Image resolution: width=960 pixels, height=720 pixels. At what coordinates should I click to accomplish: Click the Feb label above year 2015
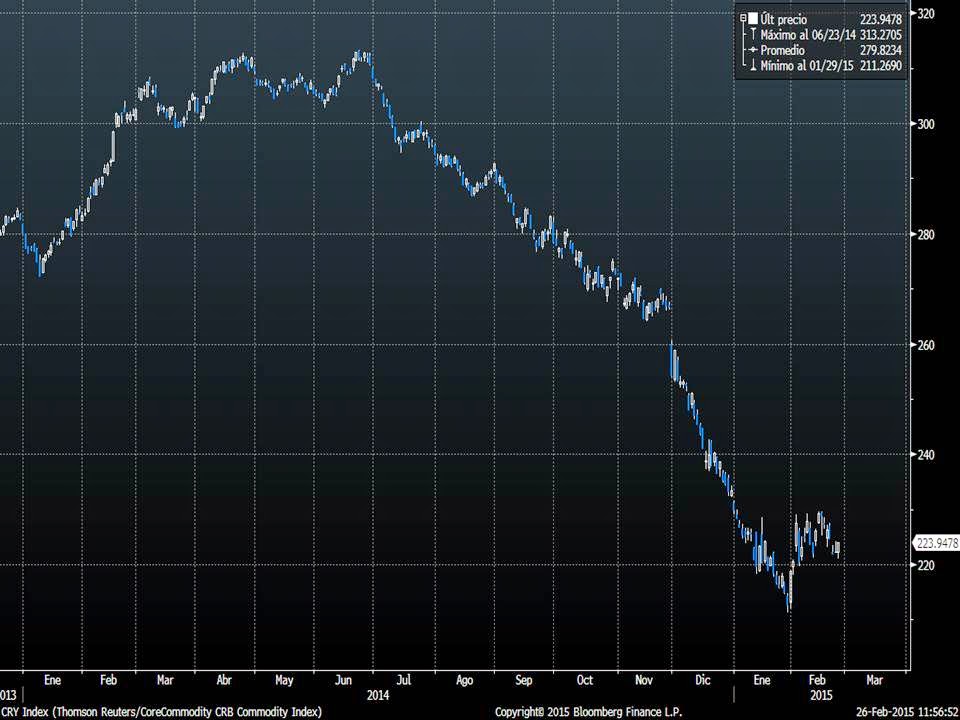click(817, 680)
